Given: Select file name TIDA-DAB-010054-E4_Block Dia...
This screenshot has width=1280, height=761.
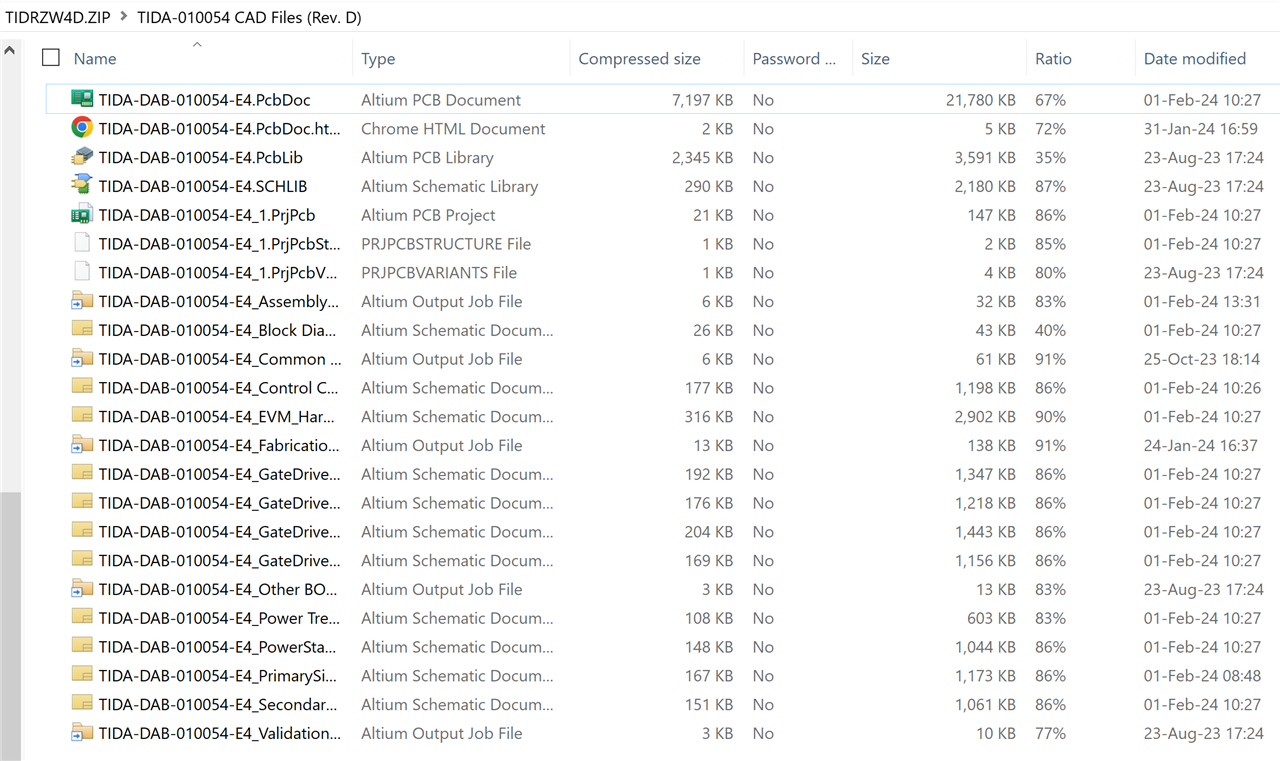Looking at the screenshot, I should (217, 330).
